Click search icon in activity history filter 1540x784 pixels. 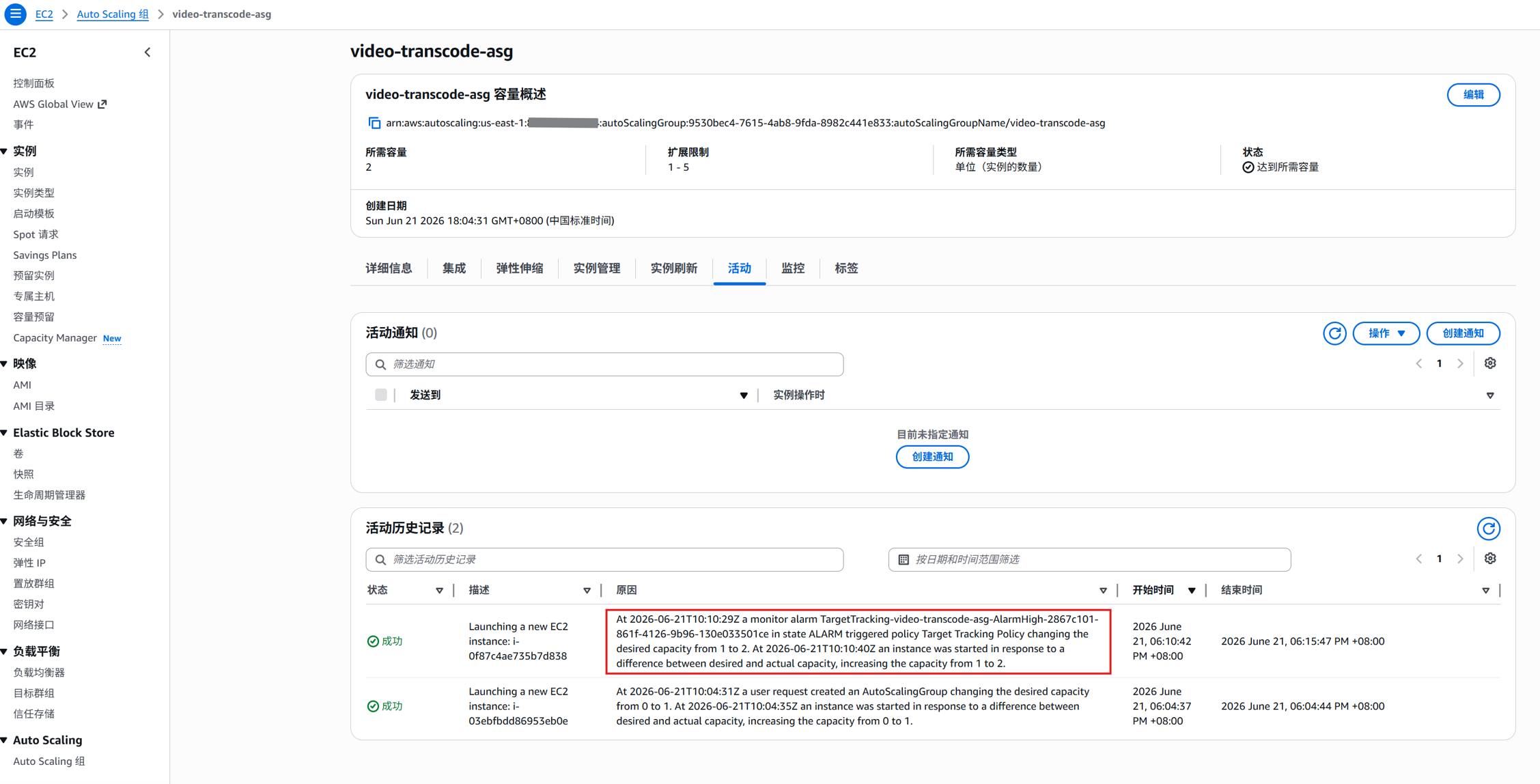click(x=380, y=560)
